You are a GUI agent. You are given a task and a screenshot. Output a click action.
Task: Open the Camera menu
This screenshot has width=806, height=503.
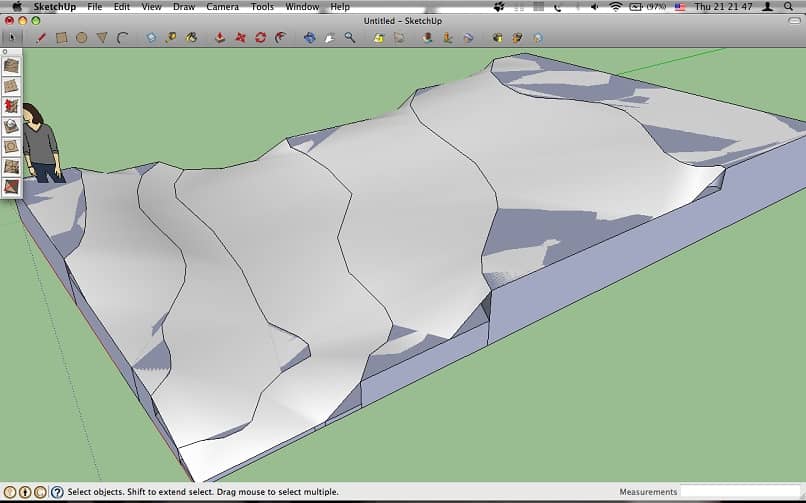(222, 6)
